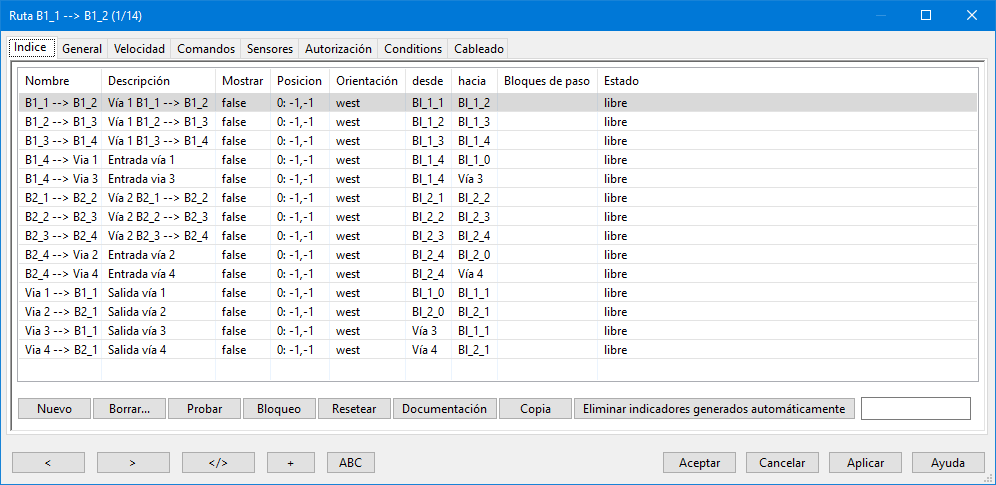This screenshot has width=996, height=485.
Task: Switch to the Conditions tab
Action: pyautogui.click(x=413, y=49)
